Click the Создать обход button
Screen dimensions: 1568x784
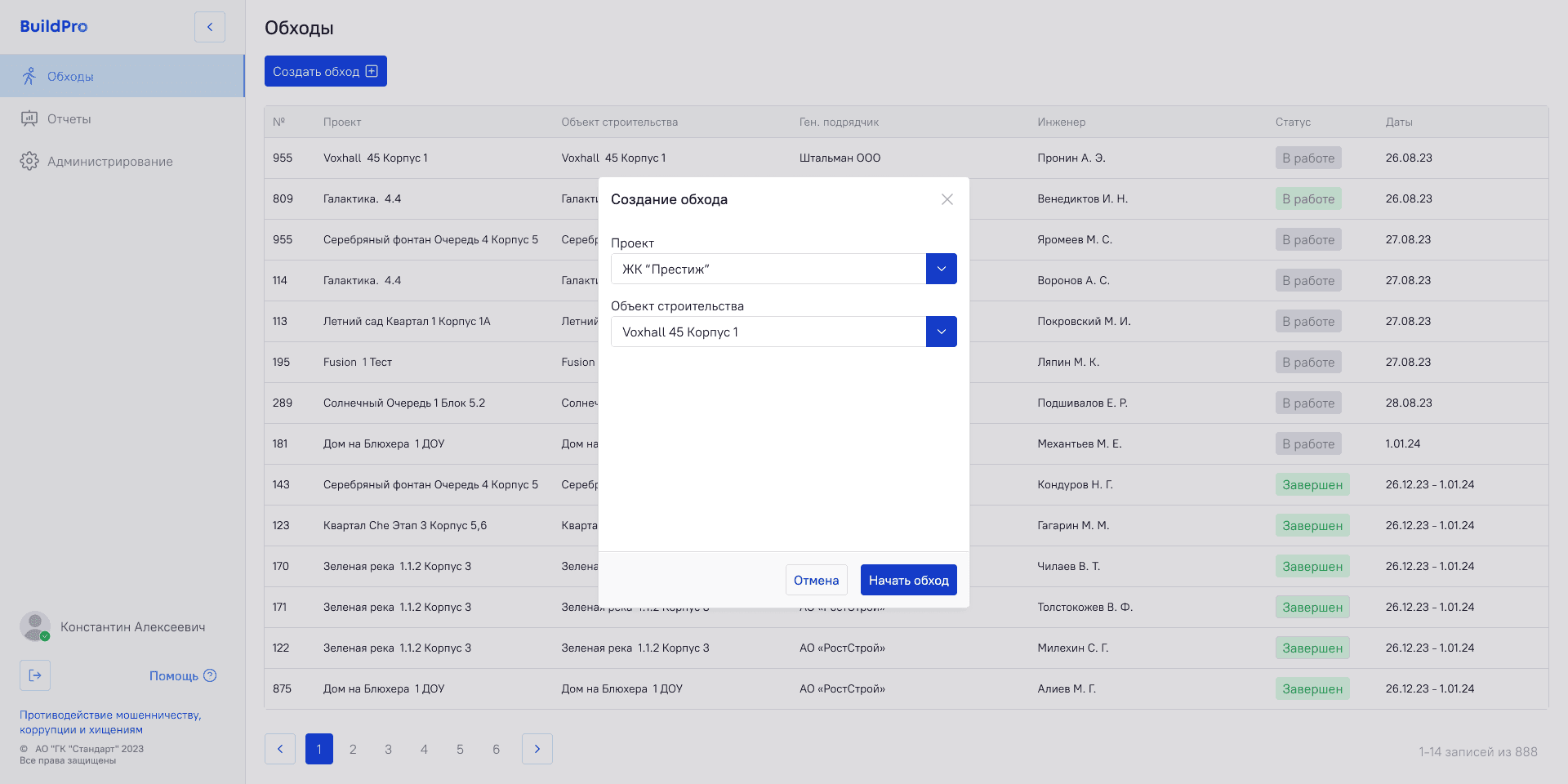click(x=325, y=71)
